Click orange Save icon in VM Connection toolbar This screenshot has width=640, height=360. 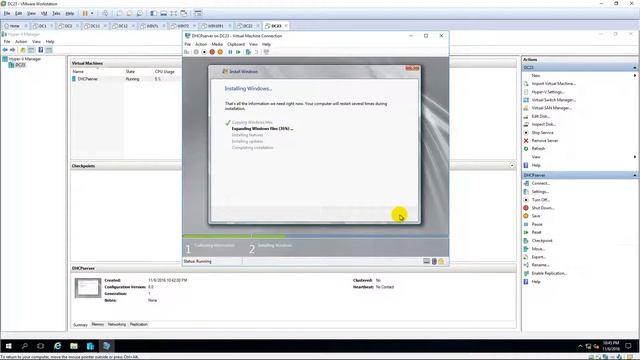[220, 52]
